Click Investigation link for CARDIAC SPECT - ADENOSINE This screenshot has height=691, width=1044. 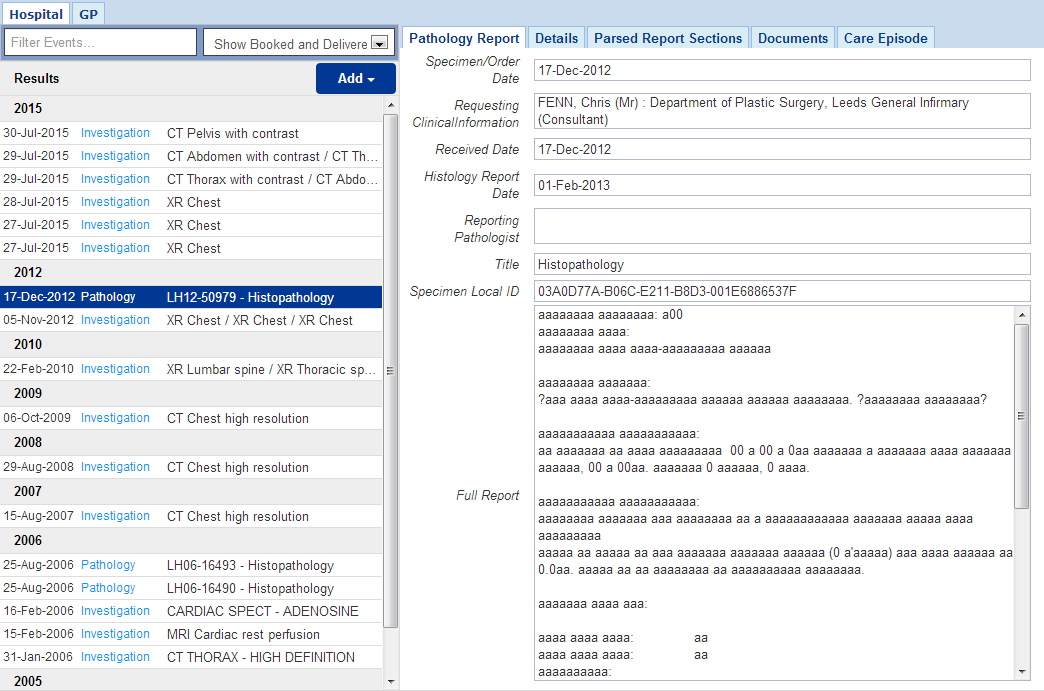click(x=115, y=611)
